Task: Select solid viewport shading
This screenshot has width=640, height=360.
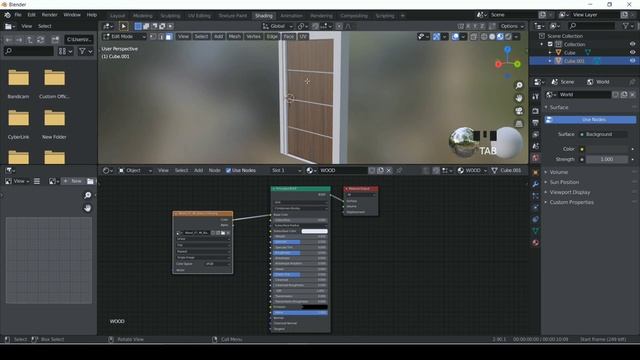Action: click(x=492, y=36)
